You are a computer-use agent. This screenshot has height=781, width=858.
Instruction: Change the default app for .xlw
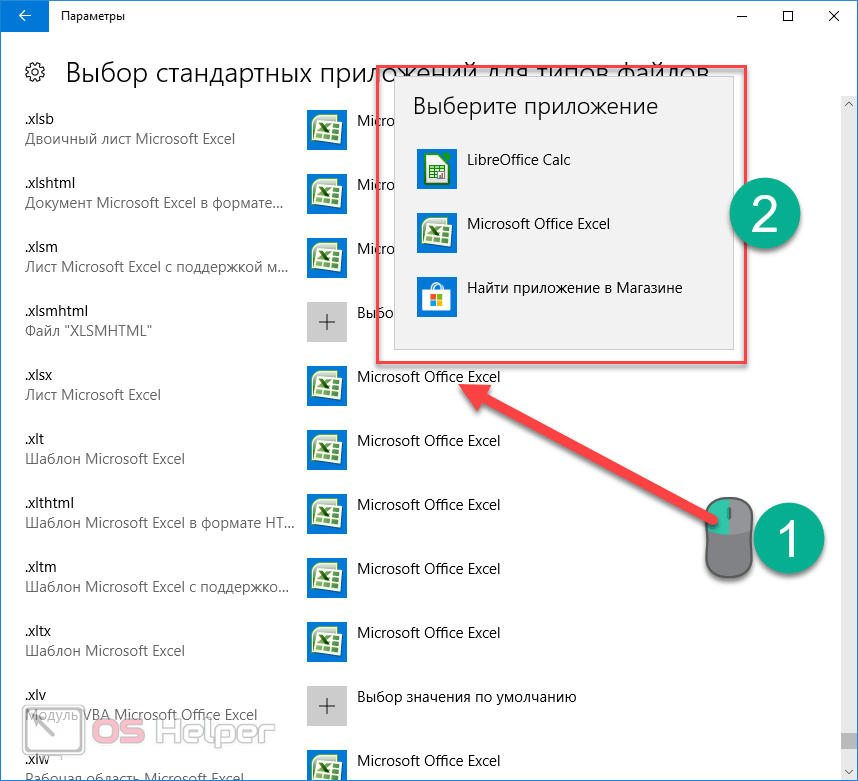[428, 761]
